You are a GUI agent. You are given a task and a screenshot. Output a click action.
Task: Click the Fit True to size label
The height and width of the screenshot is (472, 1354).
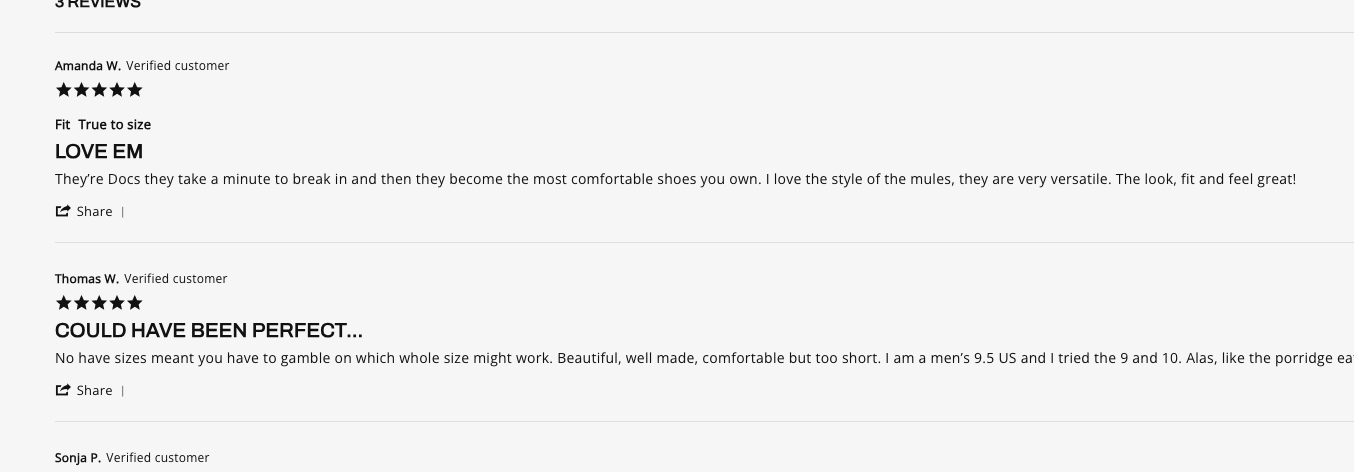pyautogui.click(x=103, y=125)
